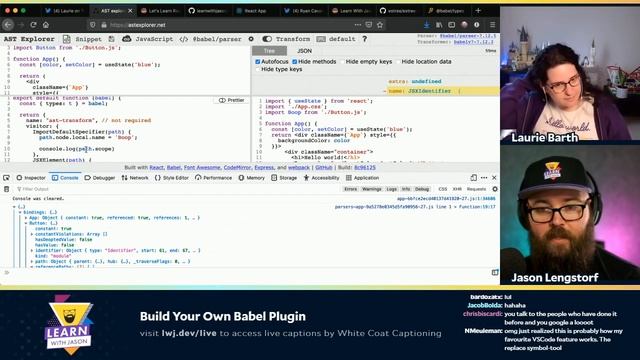Image resolution: width=640 pixels, height=360 pixels.
Task: Open the Network devtools tab
Action: [135, 178]
